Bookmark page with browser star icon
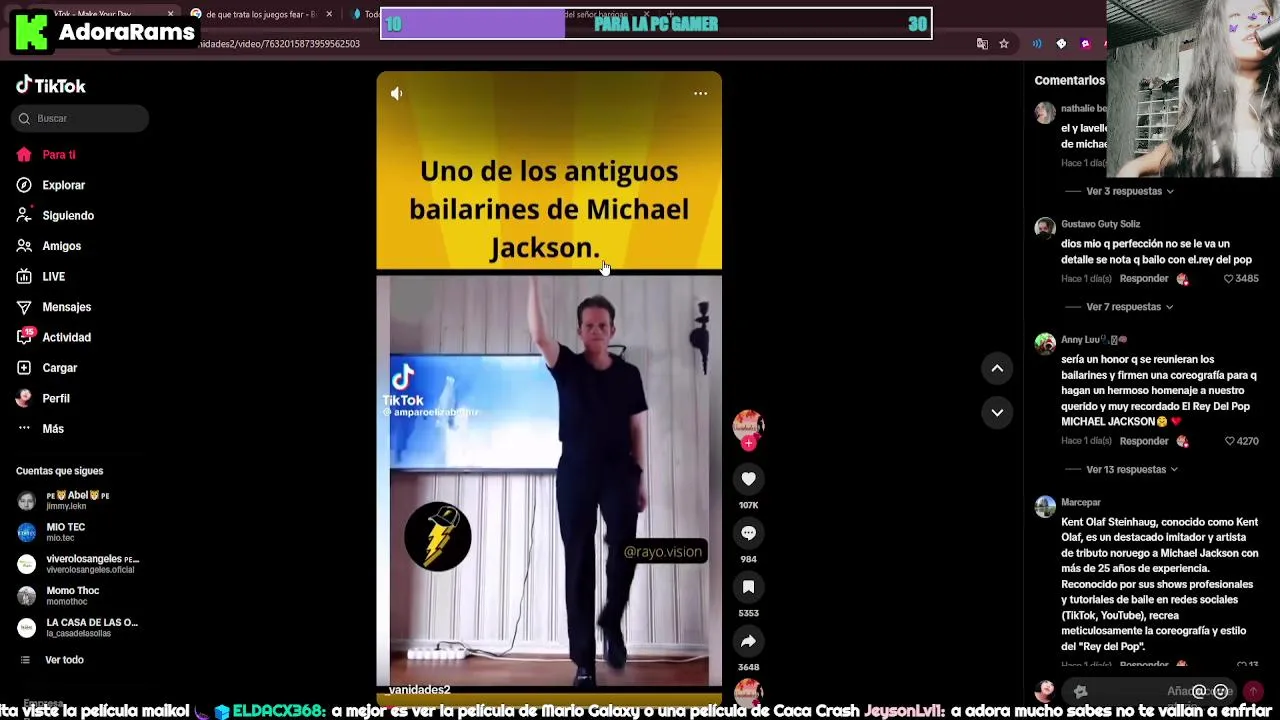 (x=1004, y=44)
